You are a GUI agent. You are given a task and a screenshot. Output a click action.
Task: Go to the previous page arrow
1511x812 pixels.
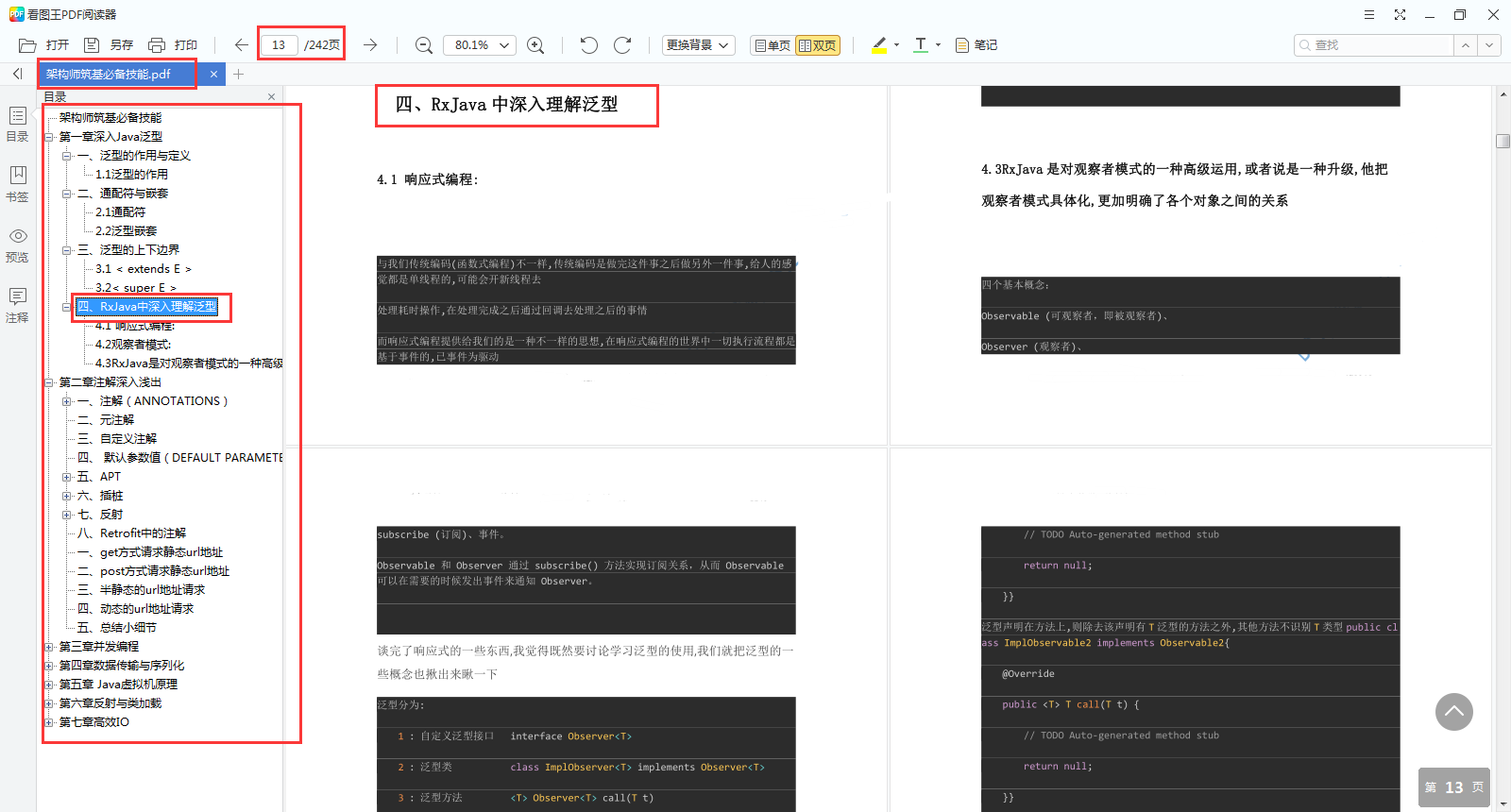tap(242, 45)
